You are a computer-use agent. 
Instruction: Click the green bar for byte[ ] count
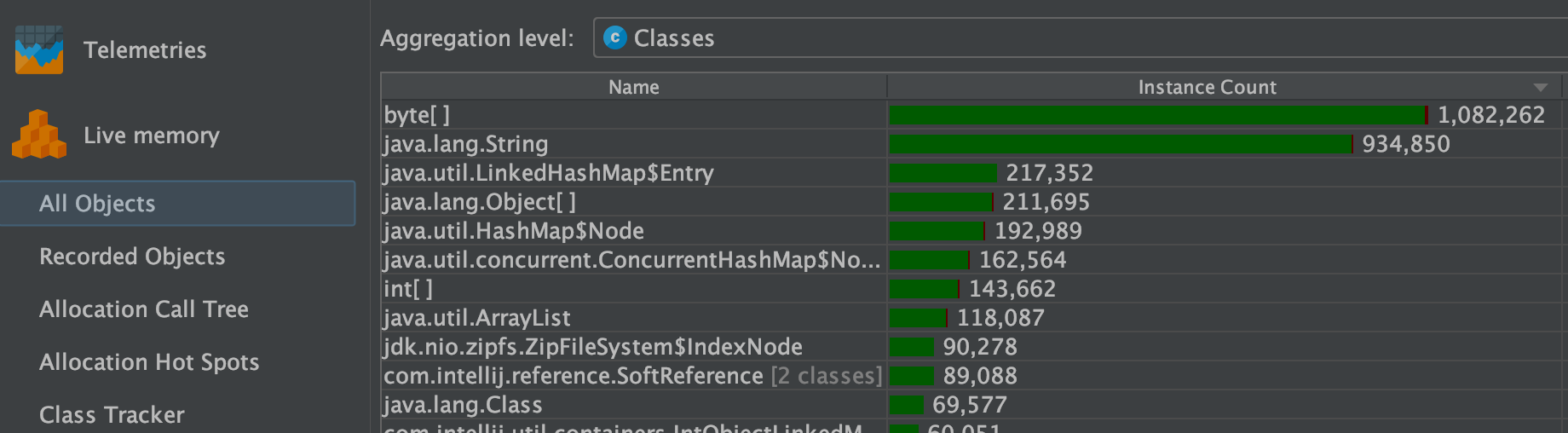point(1156,115)
